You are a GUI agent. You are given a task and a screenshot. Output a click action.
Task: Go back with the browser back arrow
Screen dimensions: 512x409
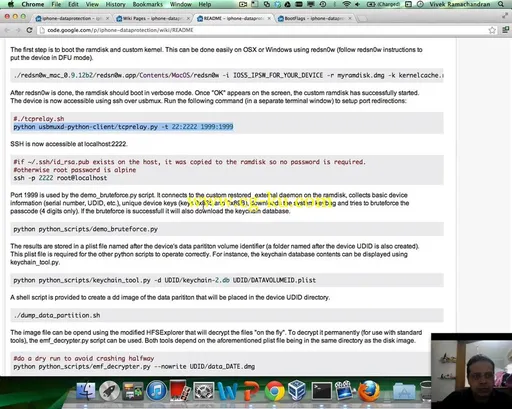(x=7, y=30)
